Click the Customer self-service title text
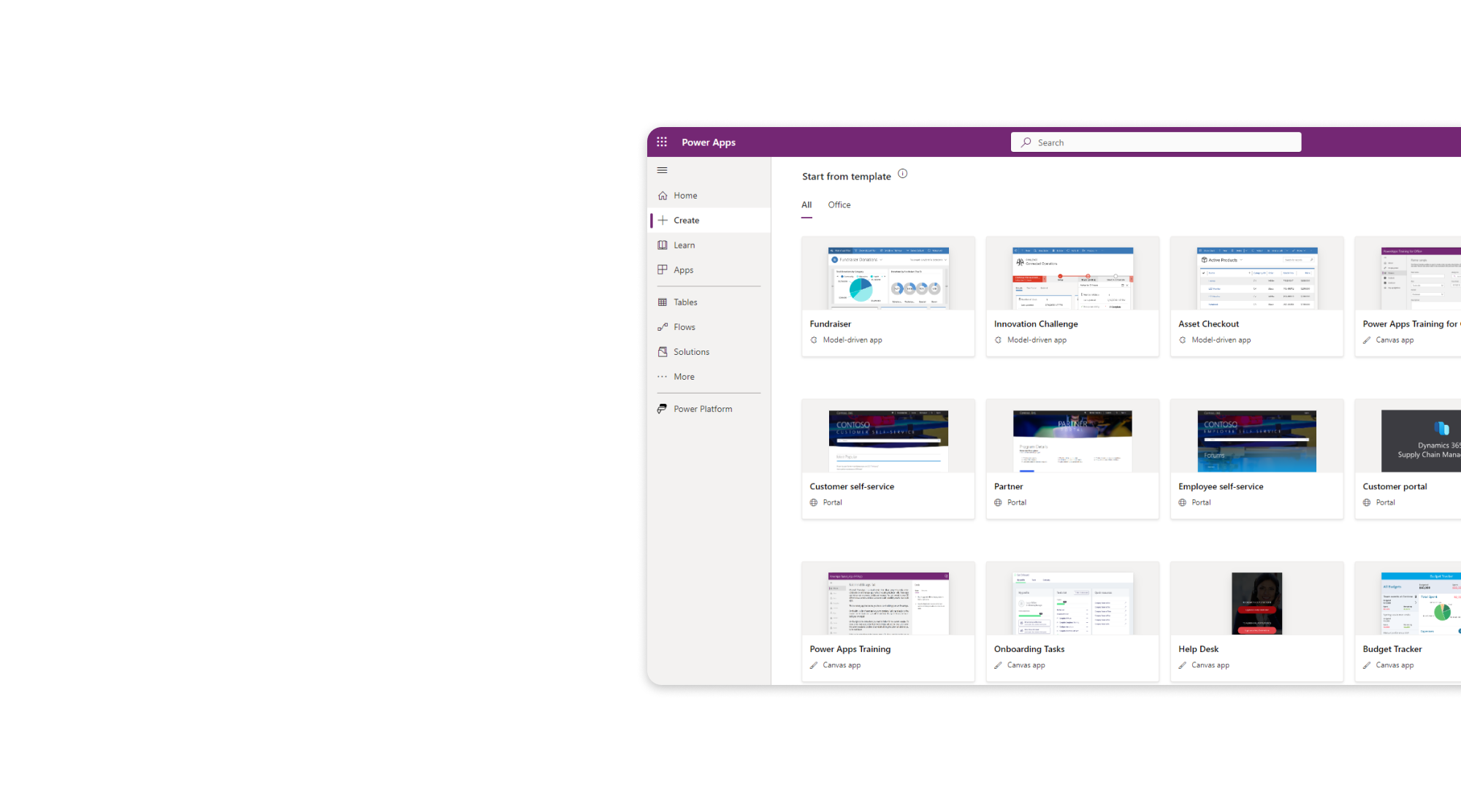Viewport: 1461px width, 812px height. (852, 486)
